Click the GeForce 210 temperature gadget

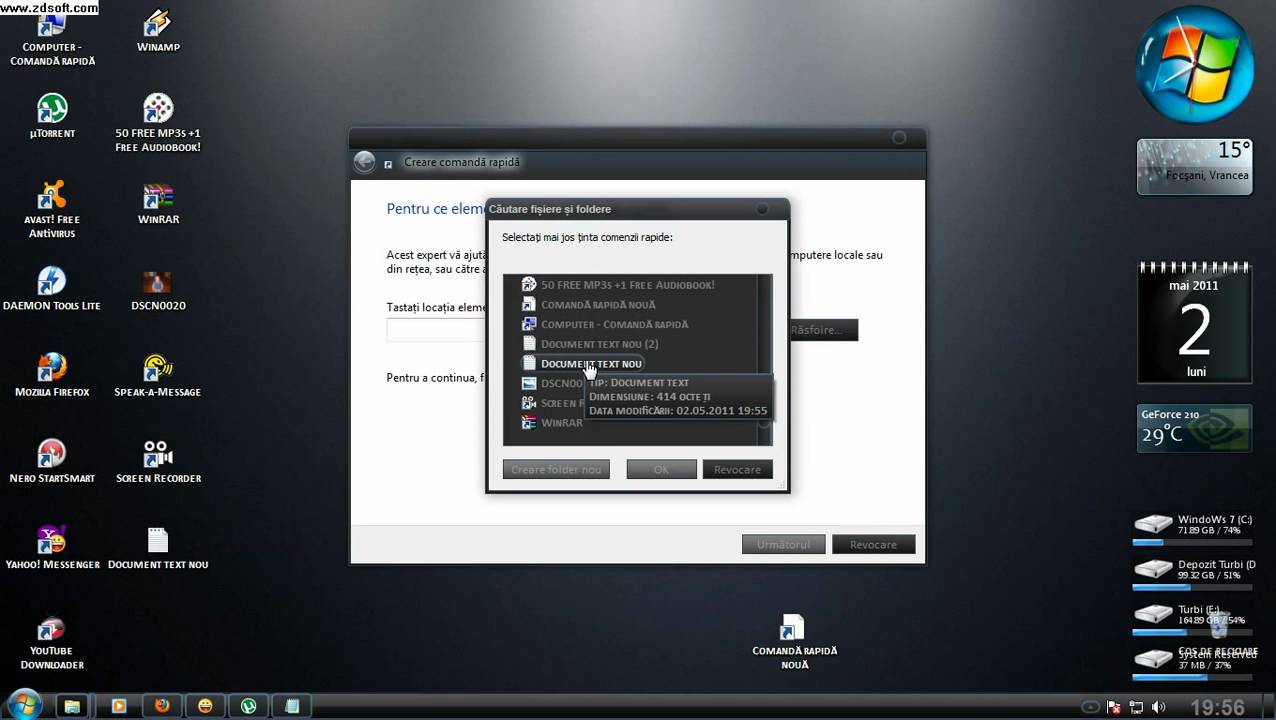[1194, 427]
